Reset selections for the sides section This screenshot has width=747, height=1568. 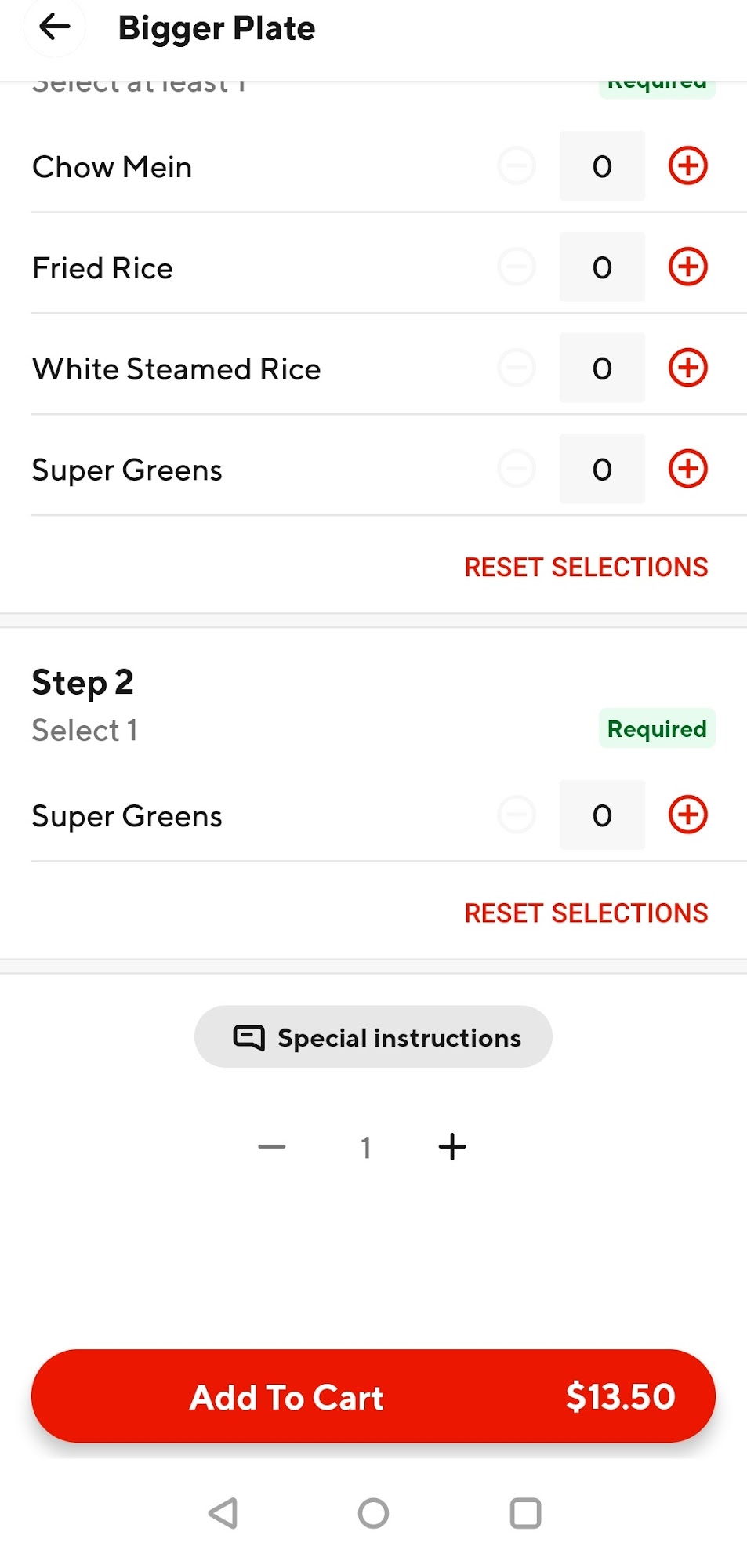click(586, 567)
